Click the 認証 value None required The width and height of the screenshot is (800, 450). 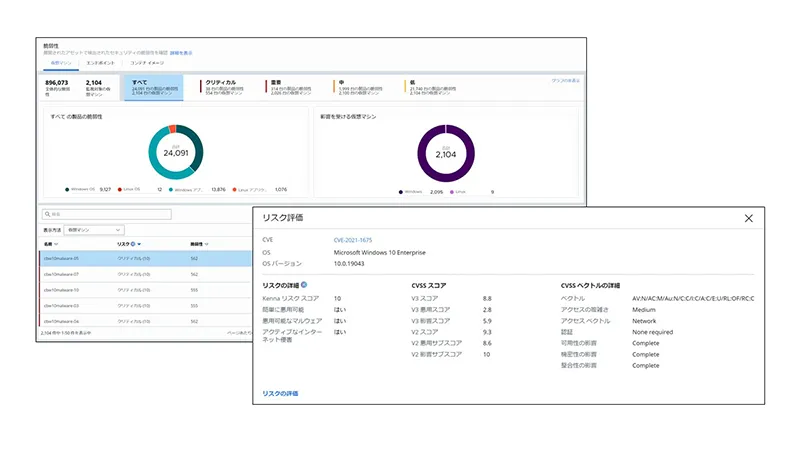point(653,332)
